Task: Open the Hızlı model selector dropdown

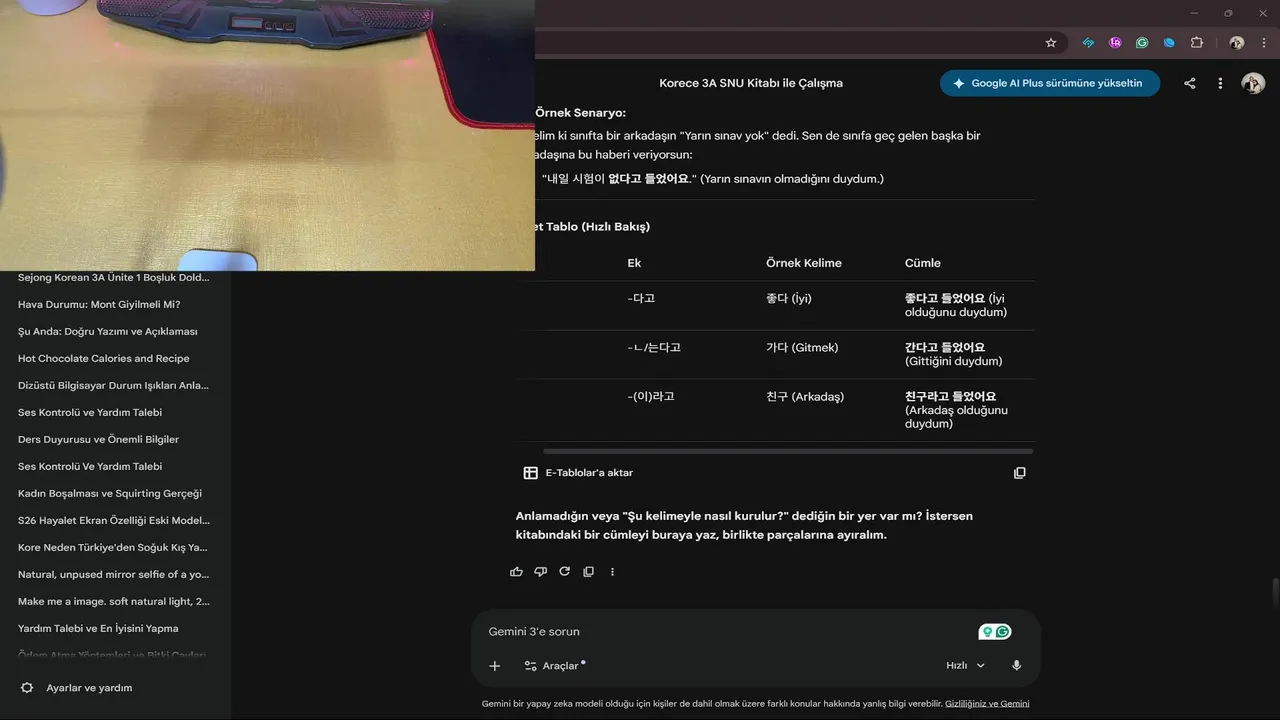Action: (x=965, y=666)
